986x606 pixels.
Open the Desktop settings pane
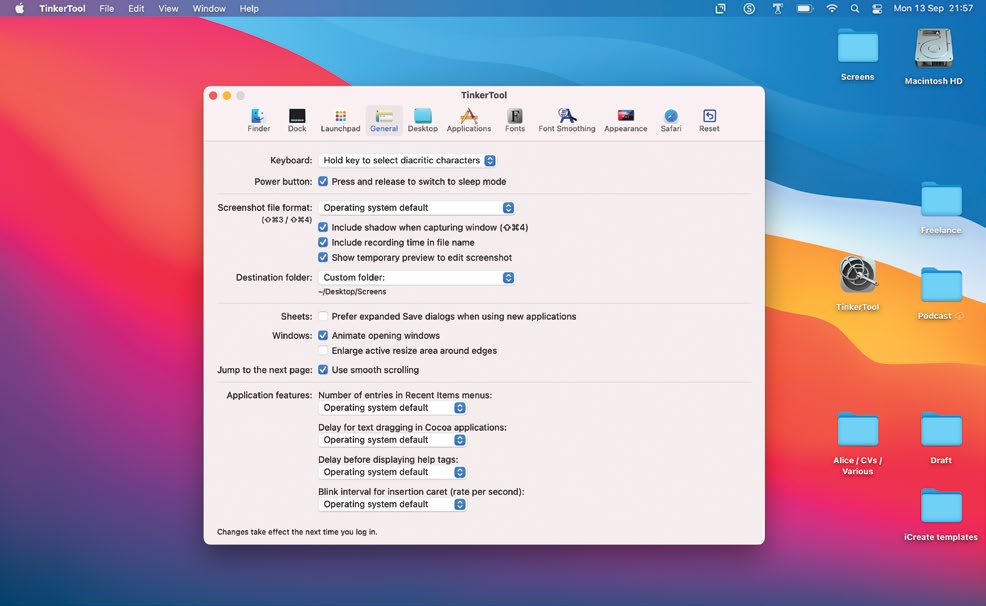click(423, 120)
